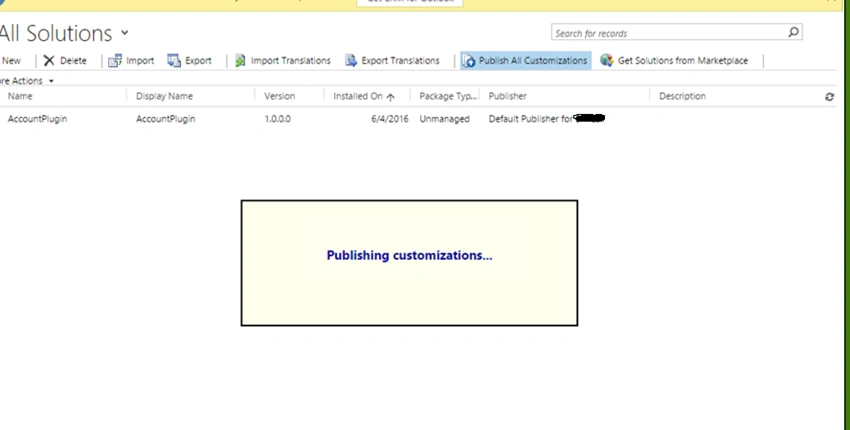
Task: Sort by the Name column header
Action: click(x=20, y=96)
